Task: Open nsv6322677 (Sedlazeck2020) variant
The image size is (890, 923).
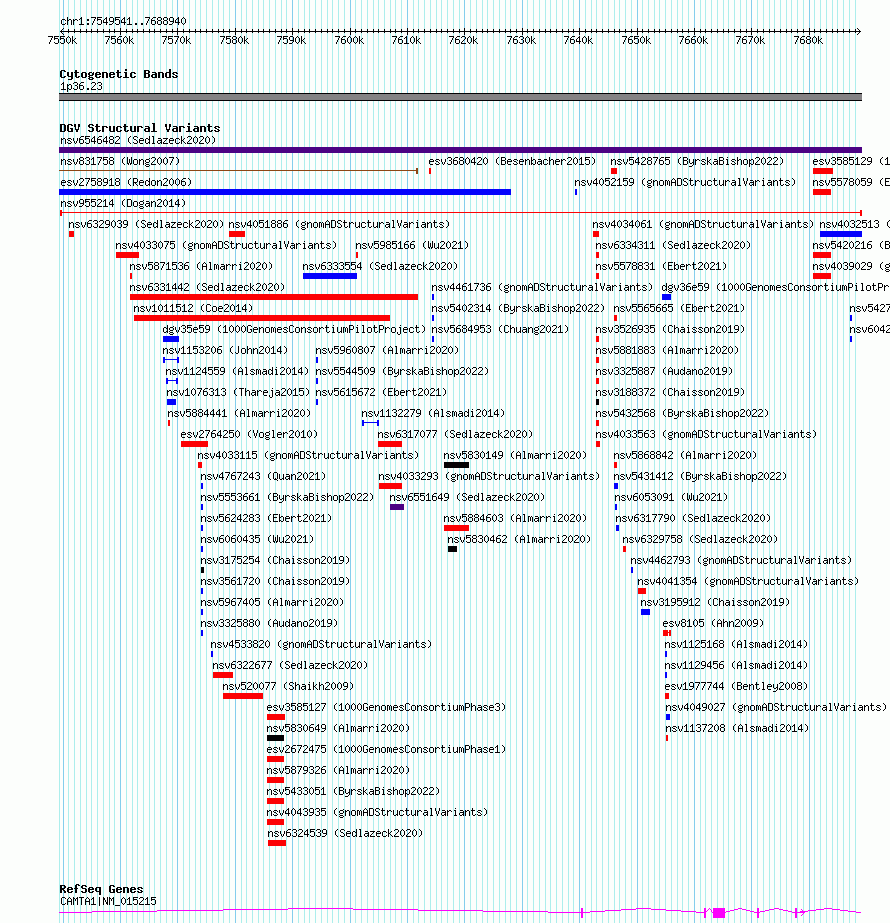Action: pos(290,665)
